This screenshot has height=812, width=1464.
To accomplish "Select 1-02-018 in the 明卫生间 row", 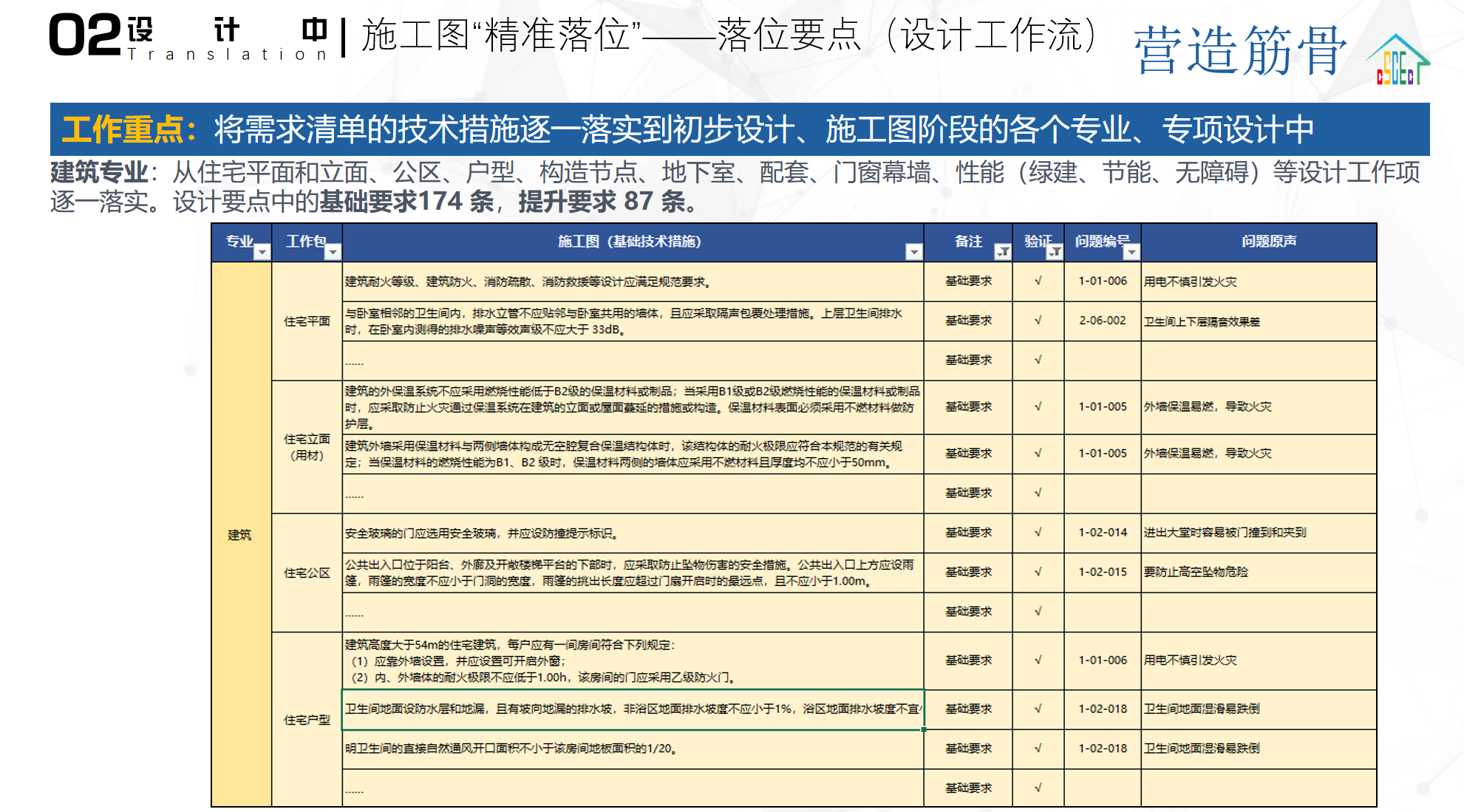I will click(x=1103, y=748).
